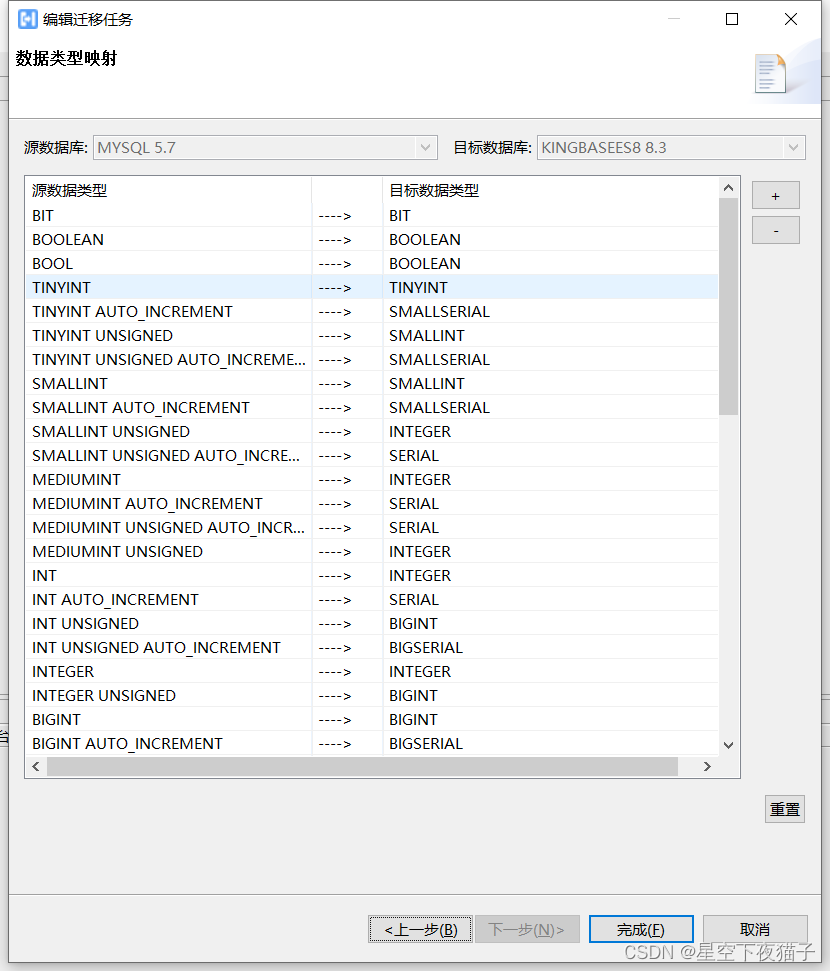The width and height of the screenshot is (830, 971).
Task: Cancel the dialog with 取消
Action: tap(755, 929)
